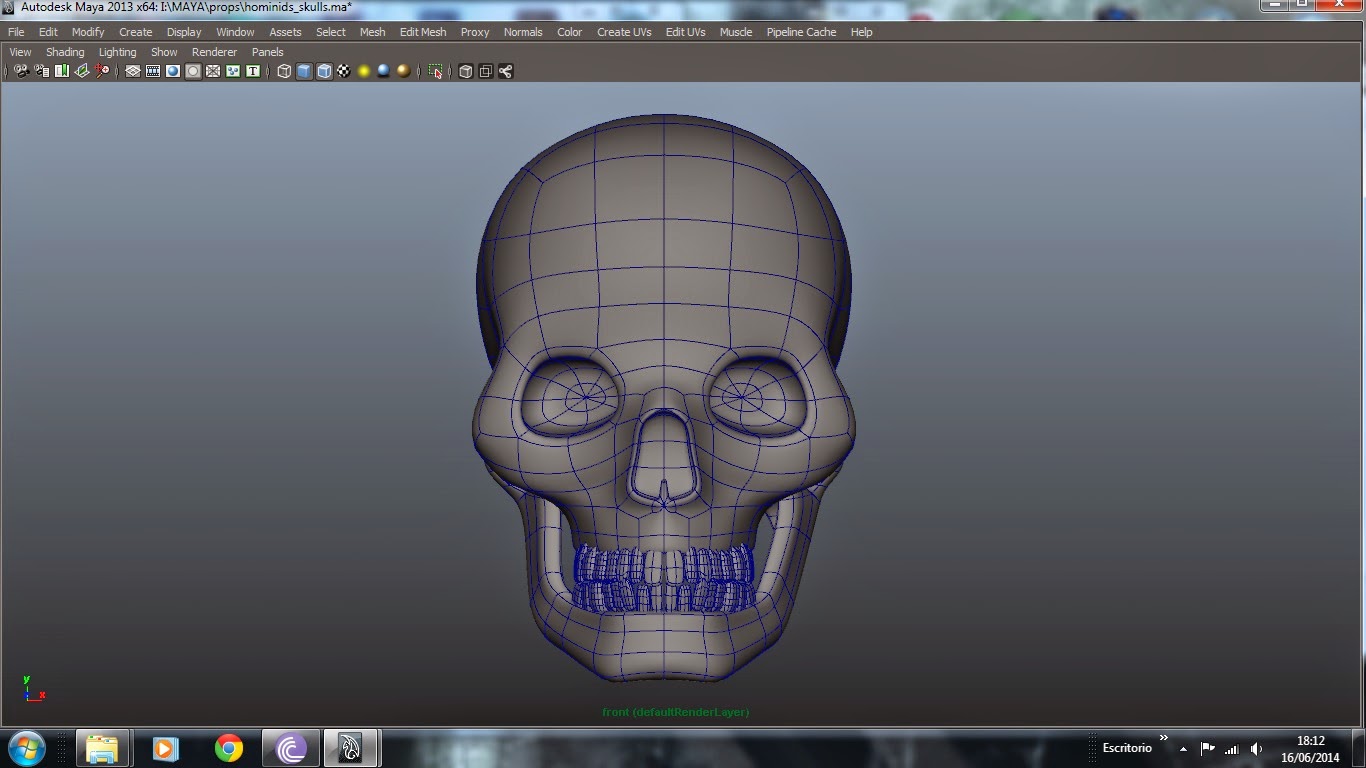
Task: Adjust the taskbar volume control
Action: pos(1256,747)
